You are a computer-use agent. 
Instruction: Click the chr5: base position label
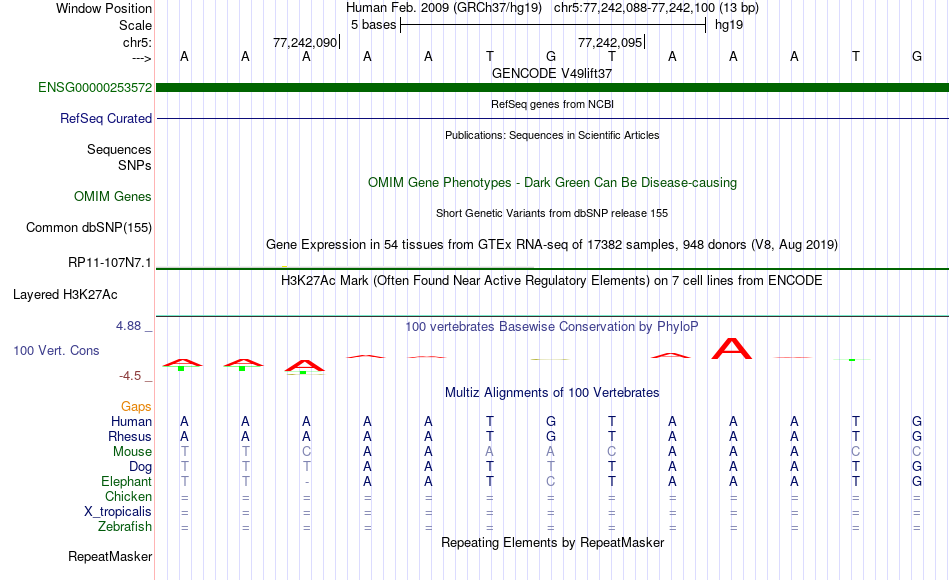[137, 42]
